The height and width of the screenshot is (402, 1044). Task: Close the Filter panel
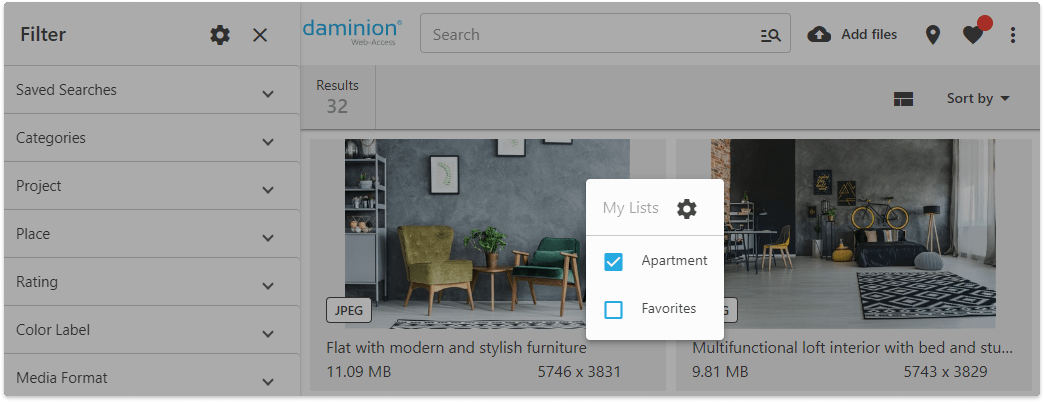(x=260, y=35)
